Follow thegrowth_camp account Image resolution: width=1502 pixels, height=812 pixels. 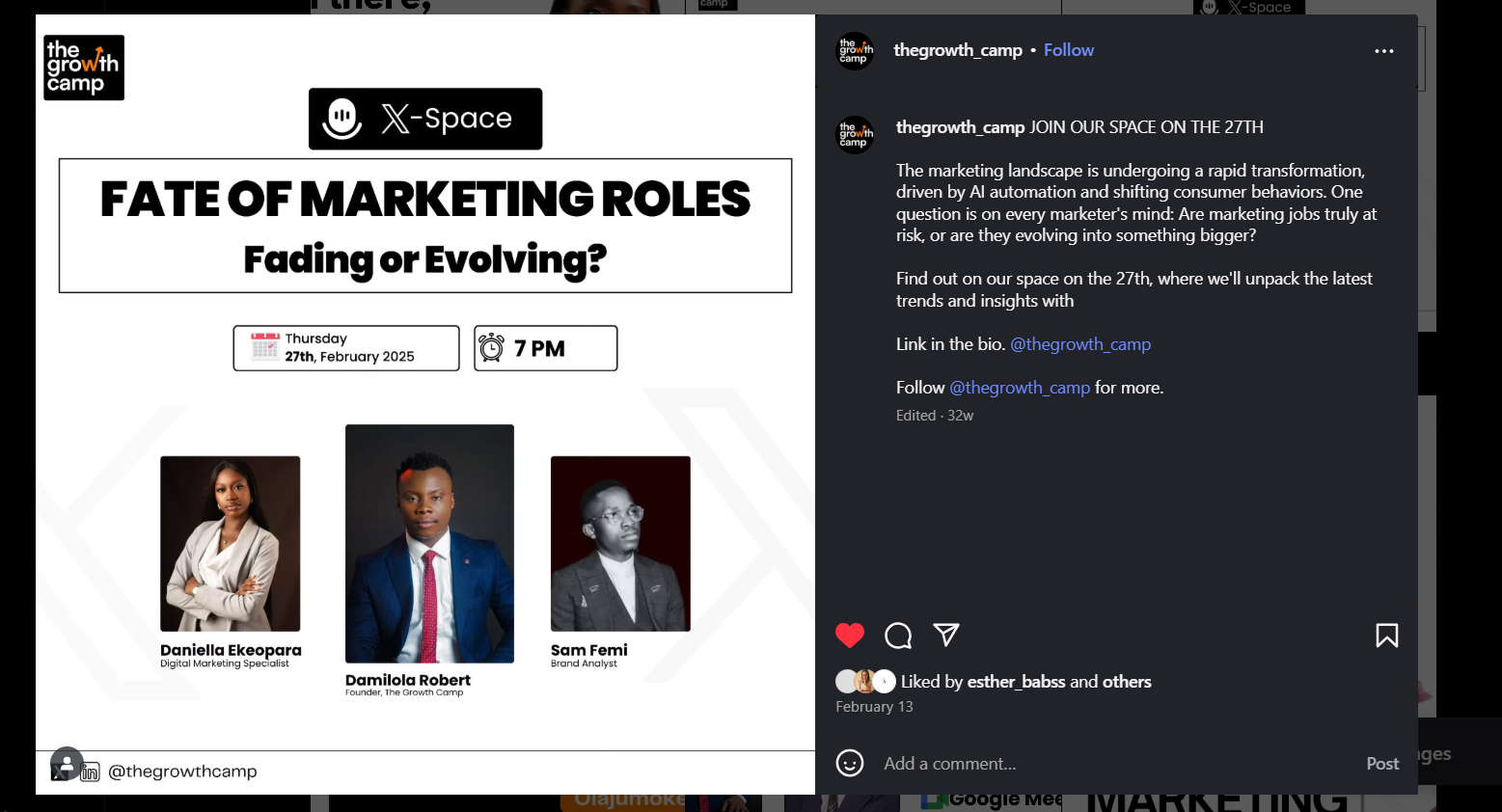[x=1069, y=50]
